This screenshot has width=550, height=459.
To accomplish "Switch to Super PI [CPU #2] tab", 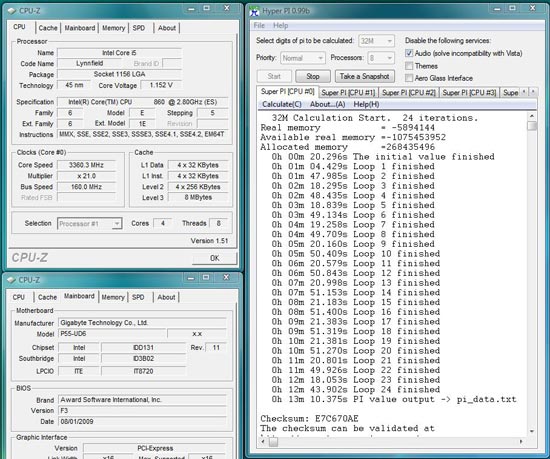I will pos(409,93).
